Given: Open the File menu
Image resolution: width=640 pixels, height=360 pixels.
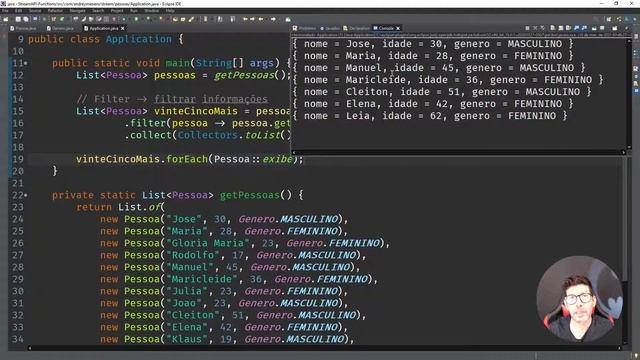Looking at the screenshot, I should pyautogui.click(x=5, y=11).
